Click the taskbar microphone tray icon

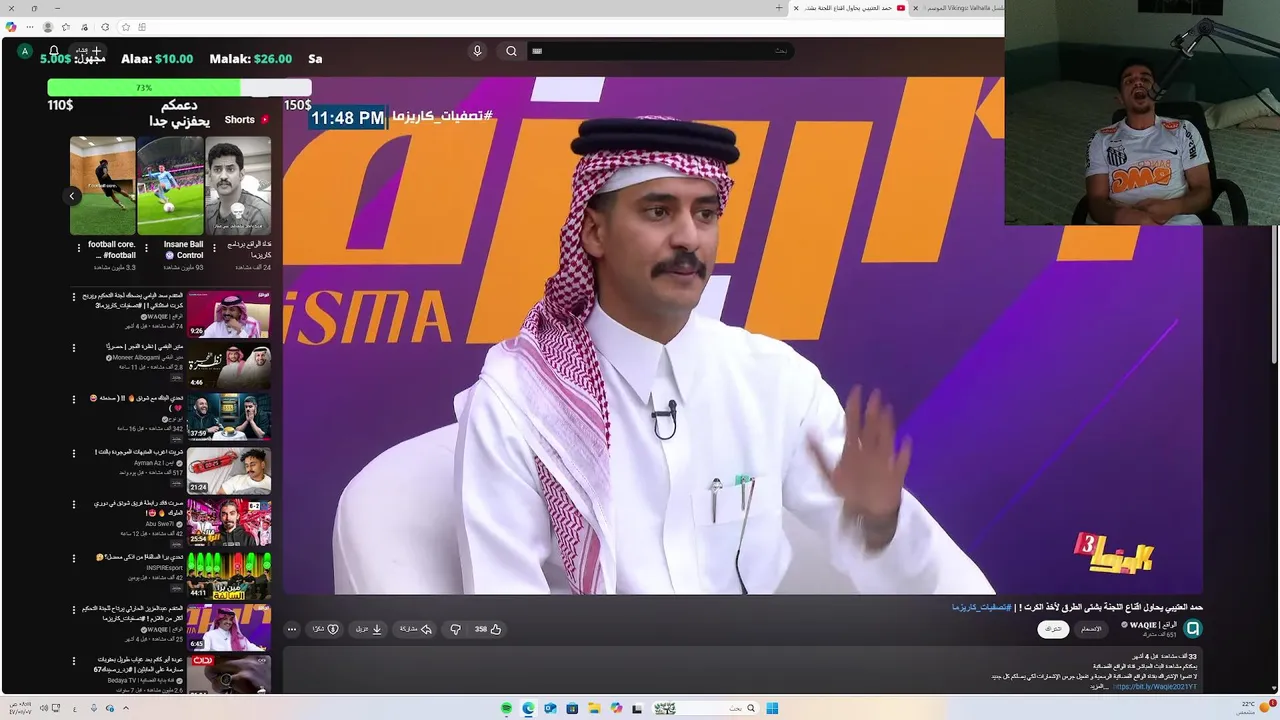(93, 708)
